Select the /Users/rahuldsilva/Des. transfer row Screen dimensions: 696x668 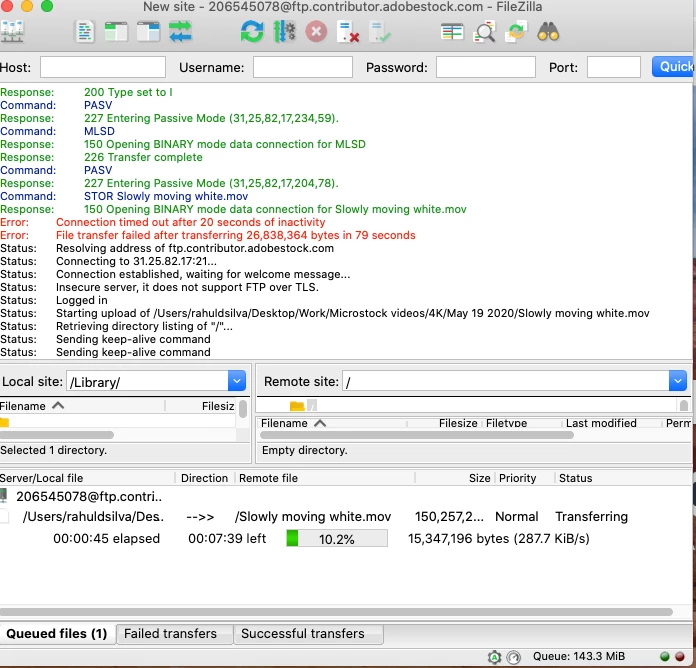93,517
